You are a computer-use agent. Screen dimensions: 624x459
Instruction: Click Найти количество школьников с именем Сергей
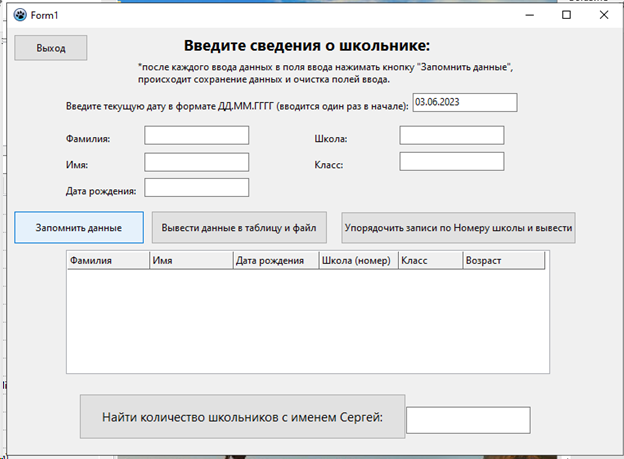pyautogui.click(x=242, y=417)
